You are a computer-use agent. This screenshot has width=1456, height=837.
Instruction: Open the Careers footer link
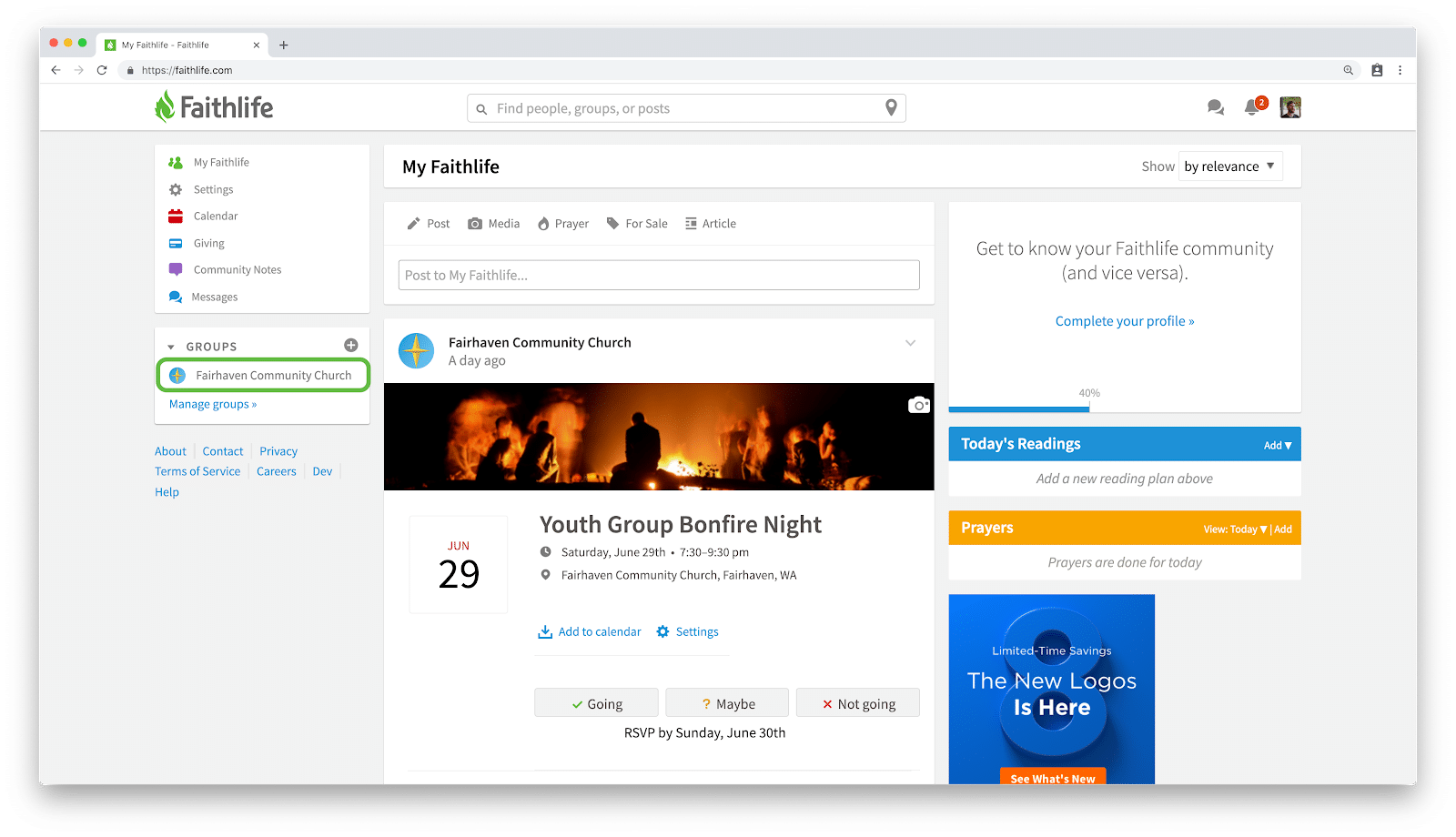click(277, 471)
